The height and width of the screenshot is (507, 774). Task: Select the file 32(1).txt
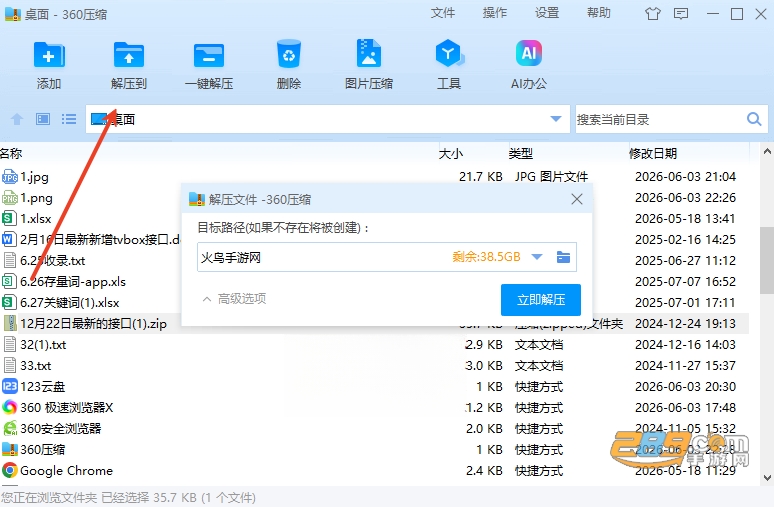(43, 344)
